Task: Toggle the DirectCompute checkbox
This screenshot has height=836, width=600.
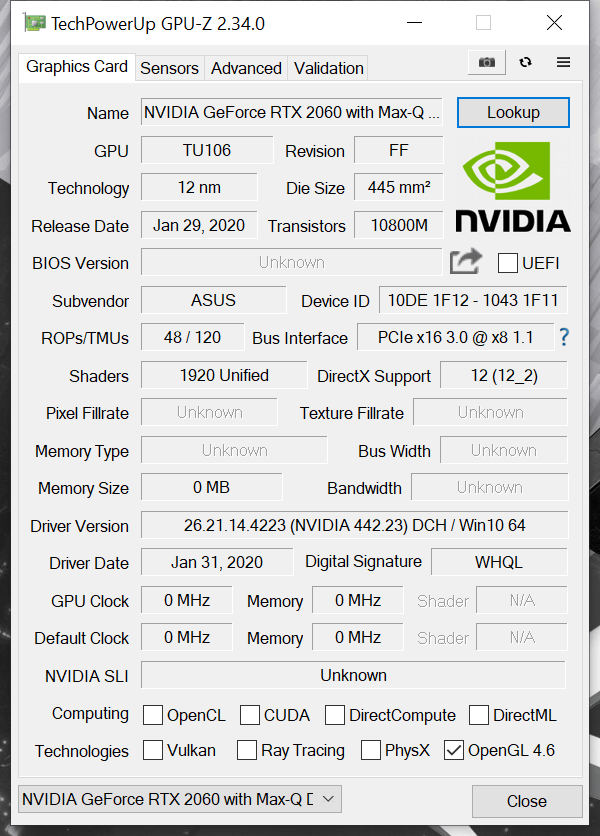Action: pos(334,715)
